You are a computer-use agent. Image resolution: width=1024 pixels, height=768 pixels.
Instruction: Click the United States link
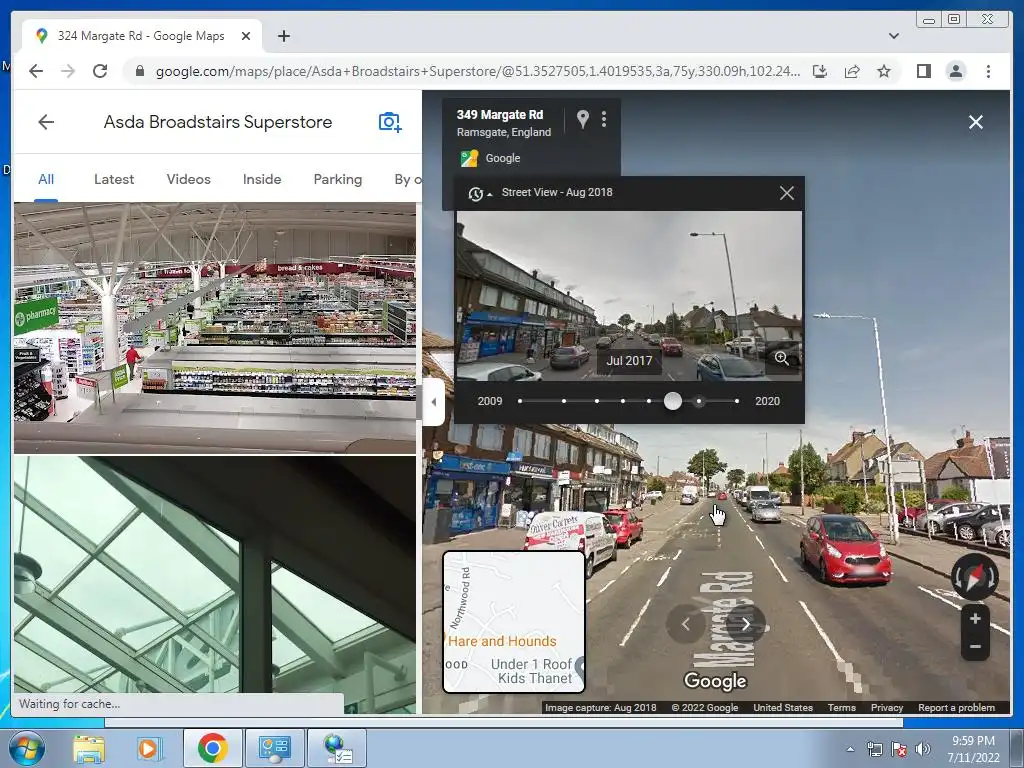pos(782,707)
